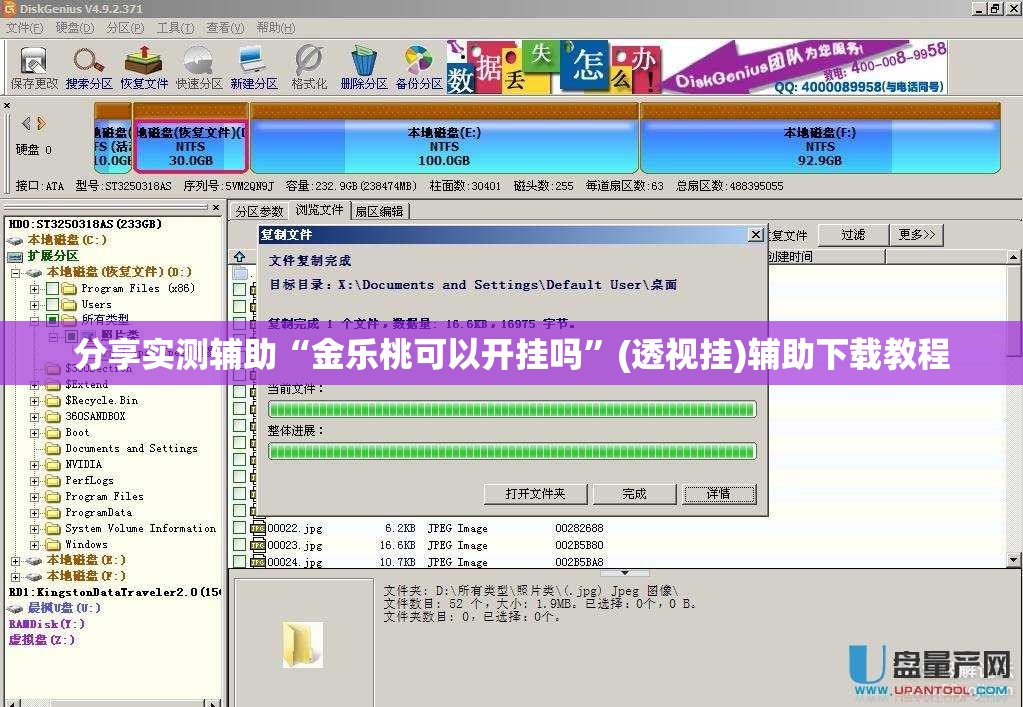
Task: Click the 晨枫U盘(U:) drive icon
Action: point(15,609)
